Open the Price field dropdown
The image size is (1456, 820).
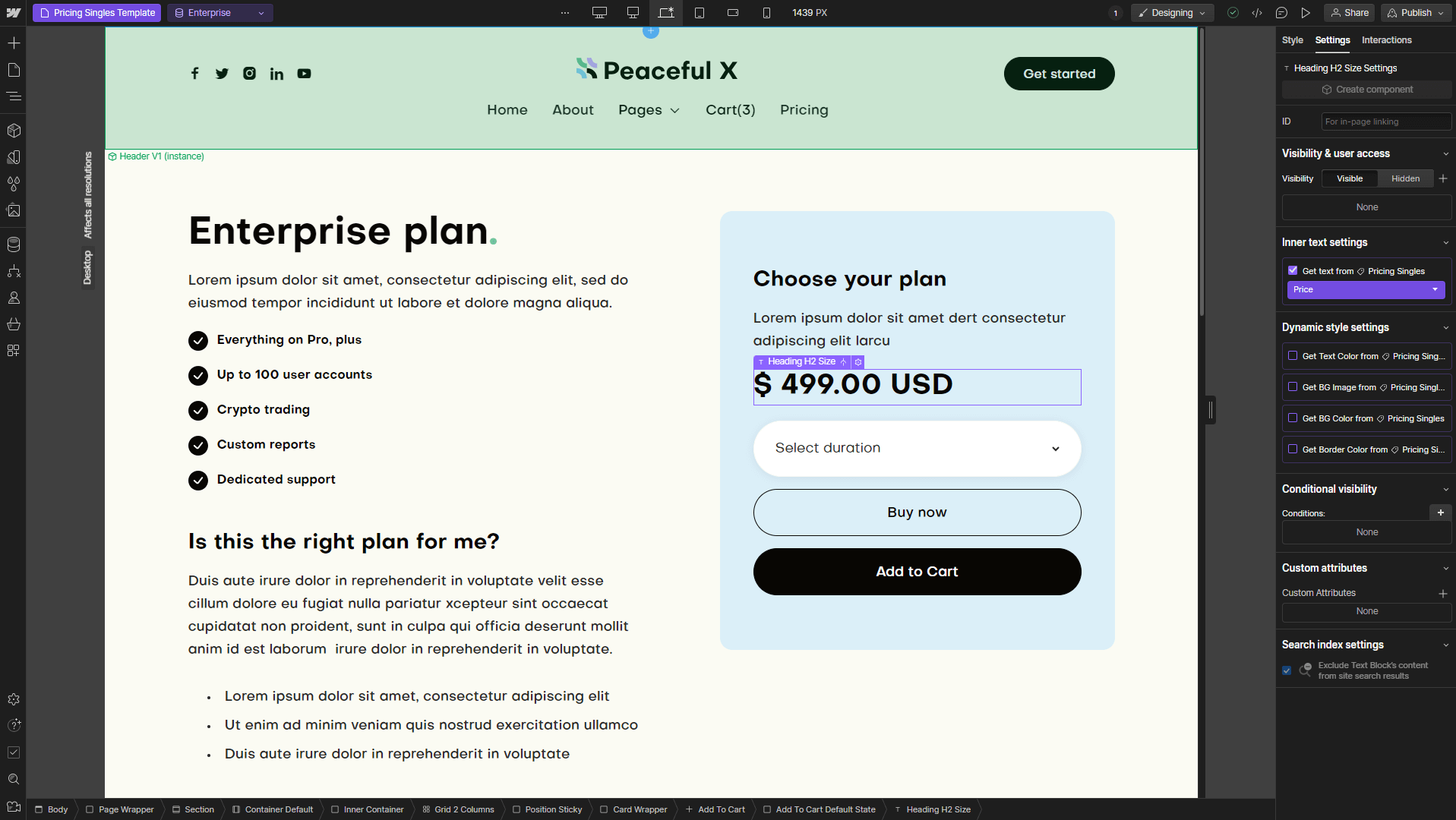1366,289
